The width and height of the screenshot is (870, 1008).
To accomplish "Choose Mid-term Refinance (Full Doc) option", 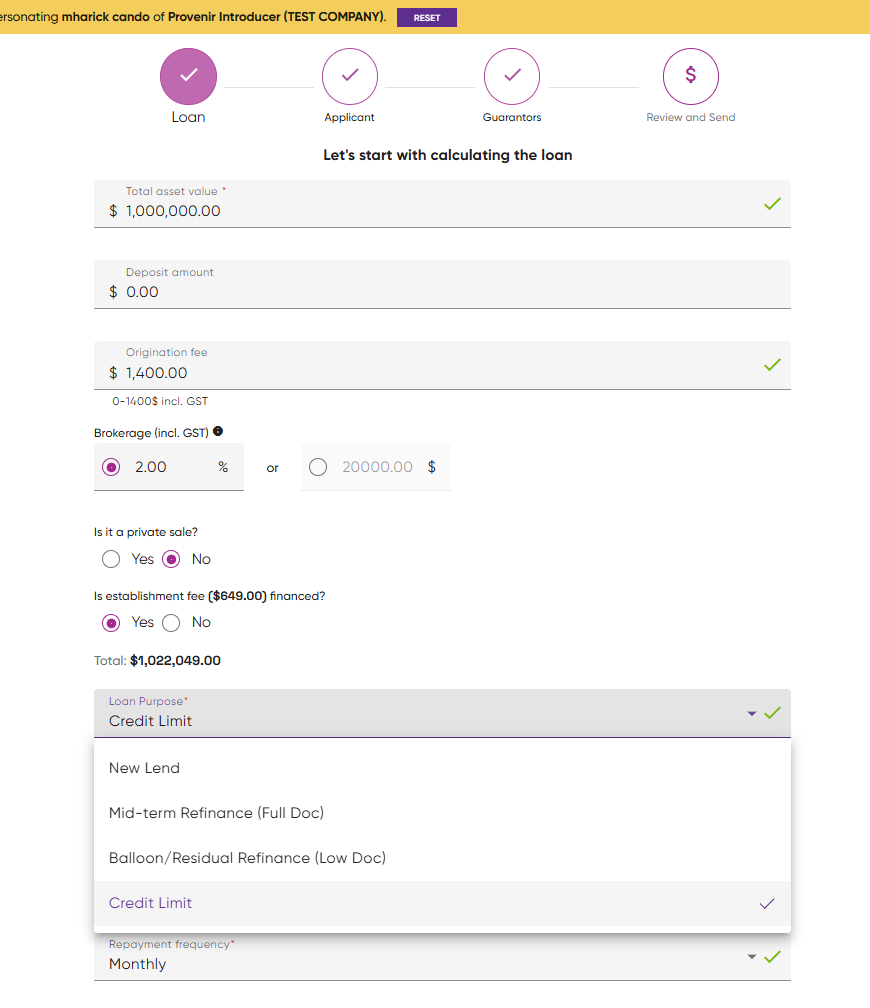I will click(x=442, y=813).
